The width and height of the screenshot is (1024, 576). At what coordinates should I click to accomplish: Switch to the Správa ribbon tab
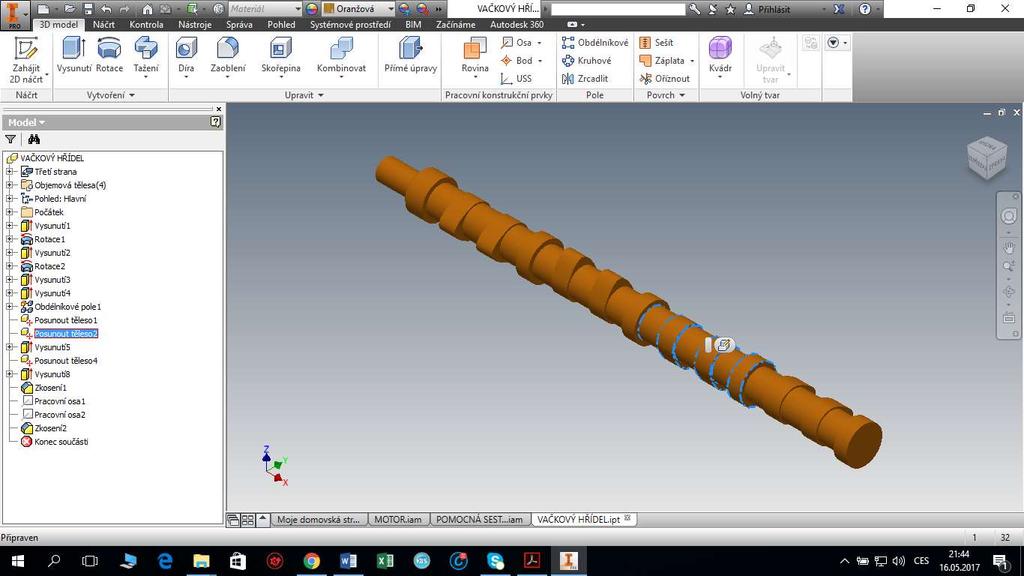(239, 24)
